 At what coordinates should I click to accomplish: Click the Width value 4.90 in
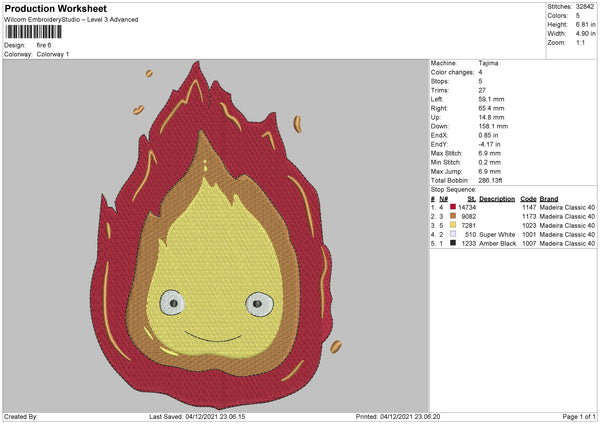(585, 34)
